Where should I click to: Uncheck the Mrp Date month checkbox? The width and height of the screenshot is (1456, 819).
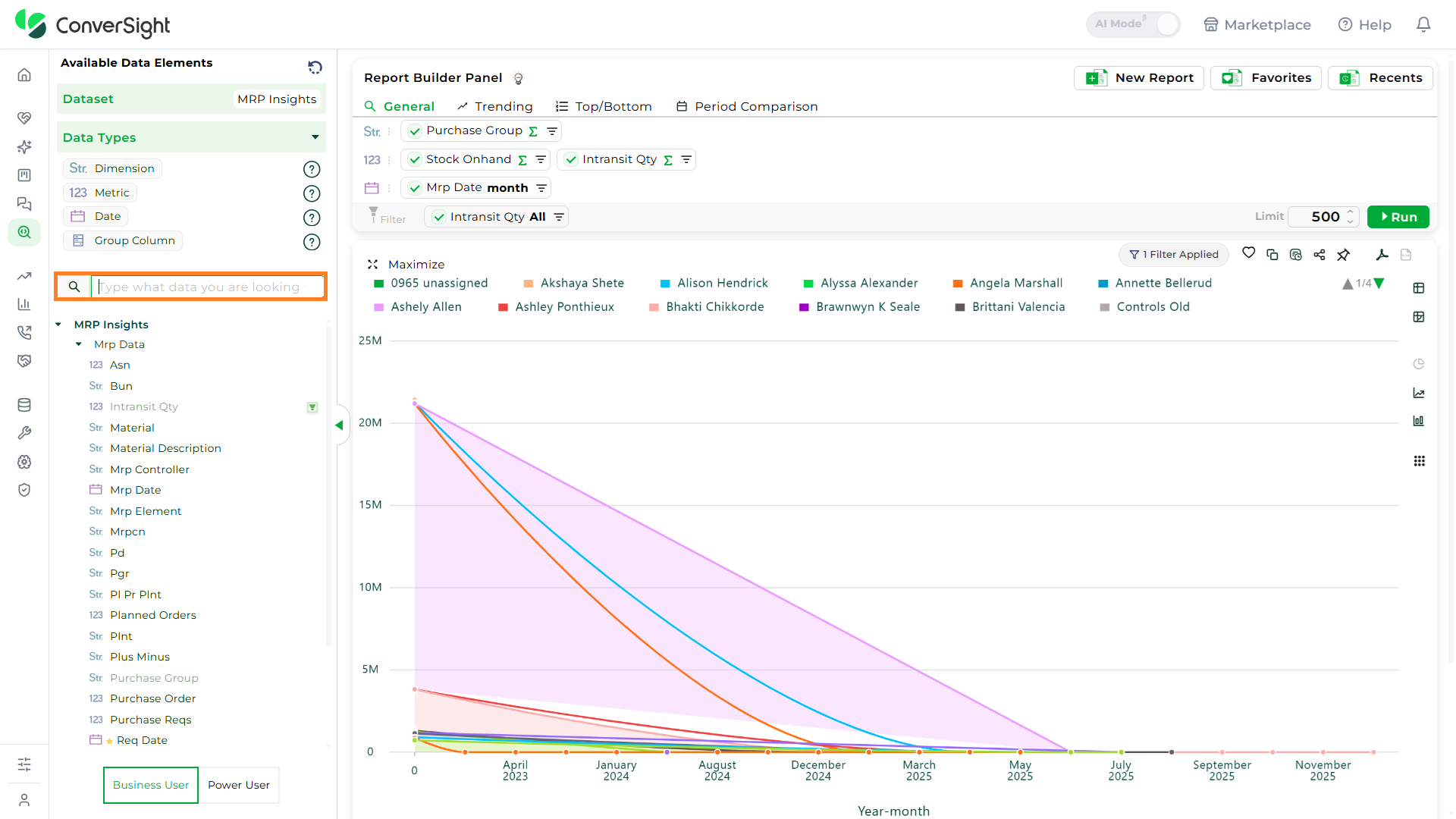point(415,188)
